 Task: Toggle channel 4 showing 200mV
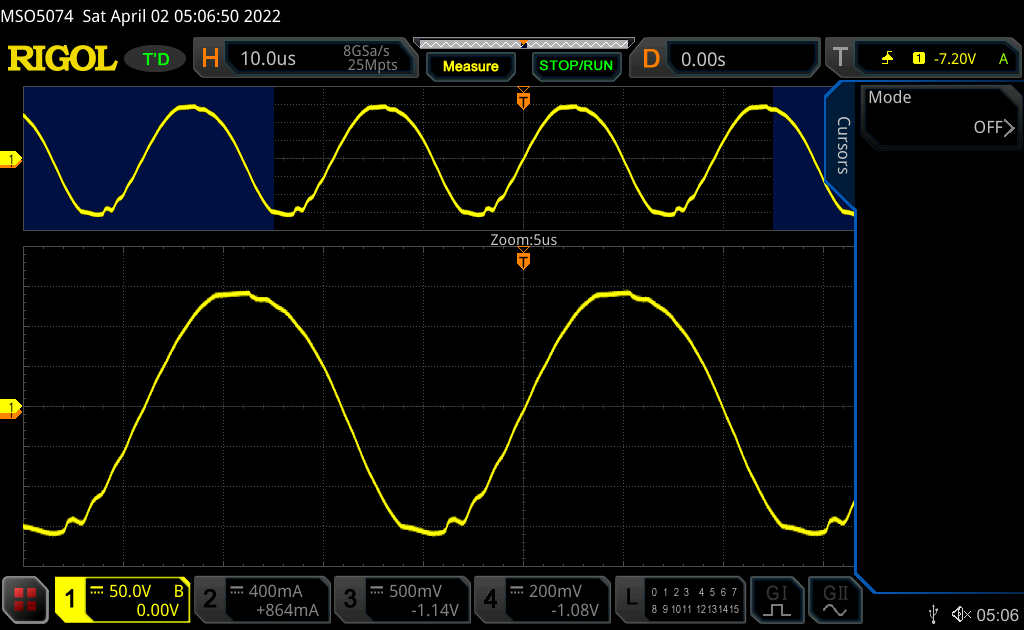[x=541, y=599]
